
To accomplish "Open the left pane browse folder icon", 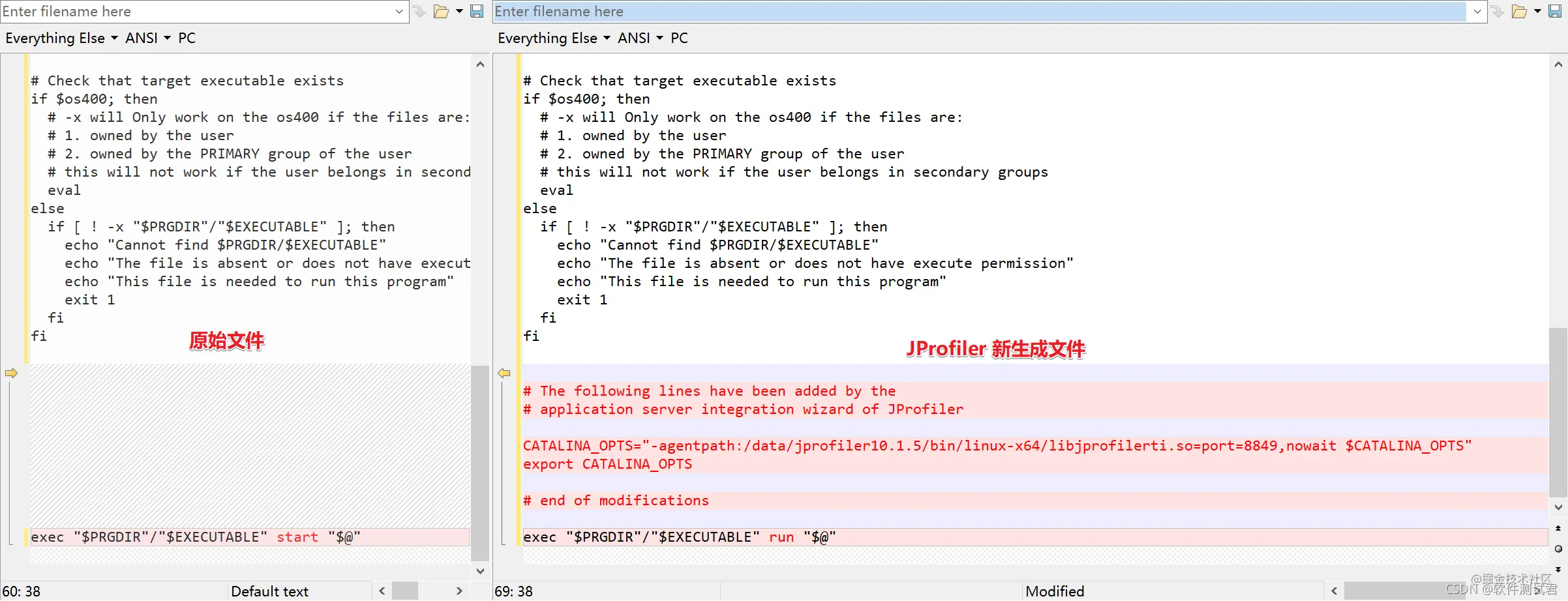I will (442, 12).
